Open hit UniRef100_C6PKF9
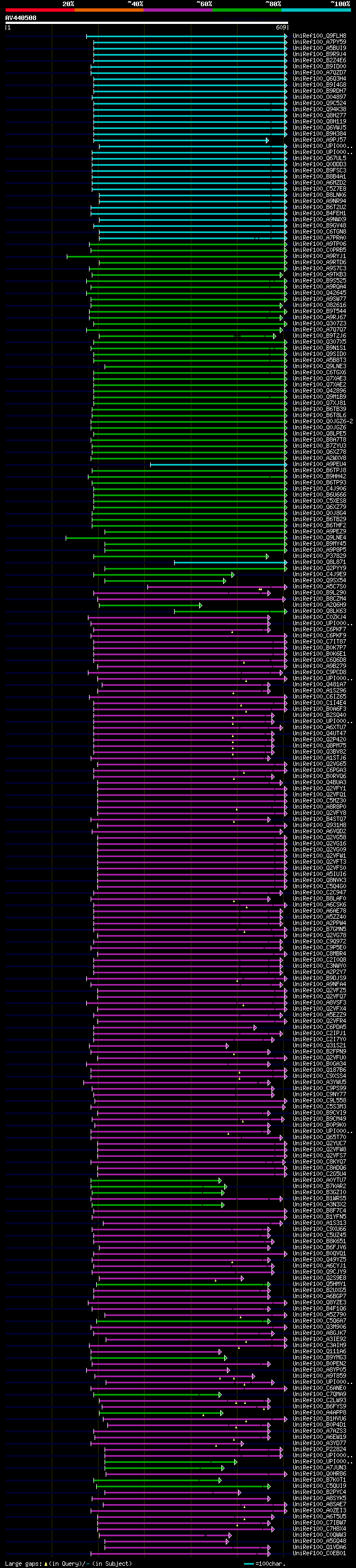356x1568 pixels. coord(319,635)
